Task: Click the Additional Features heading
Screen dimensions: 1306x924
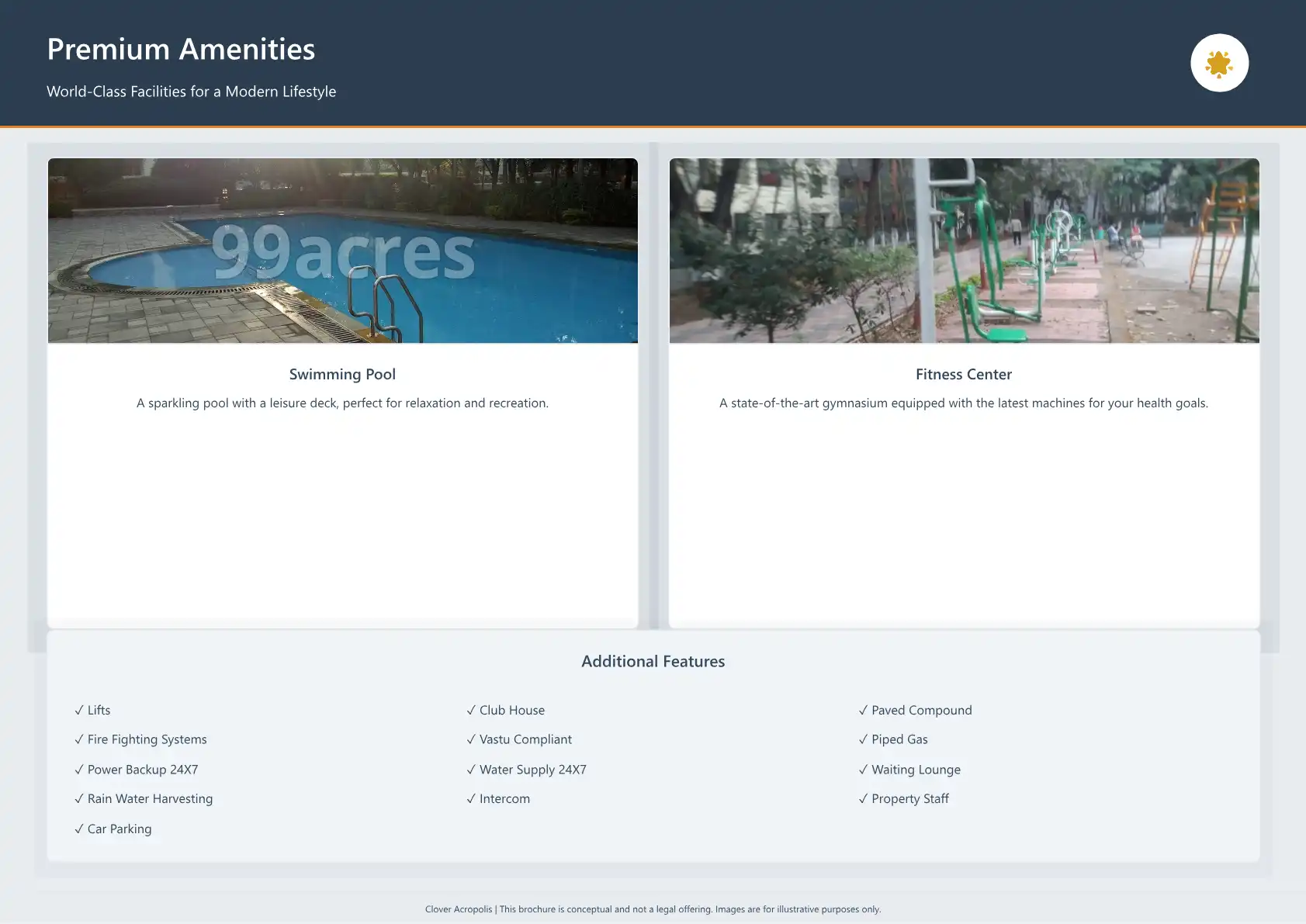Action: point(653,661)
